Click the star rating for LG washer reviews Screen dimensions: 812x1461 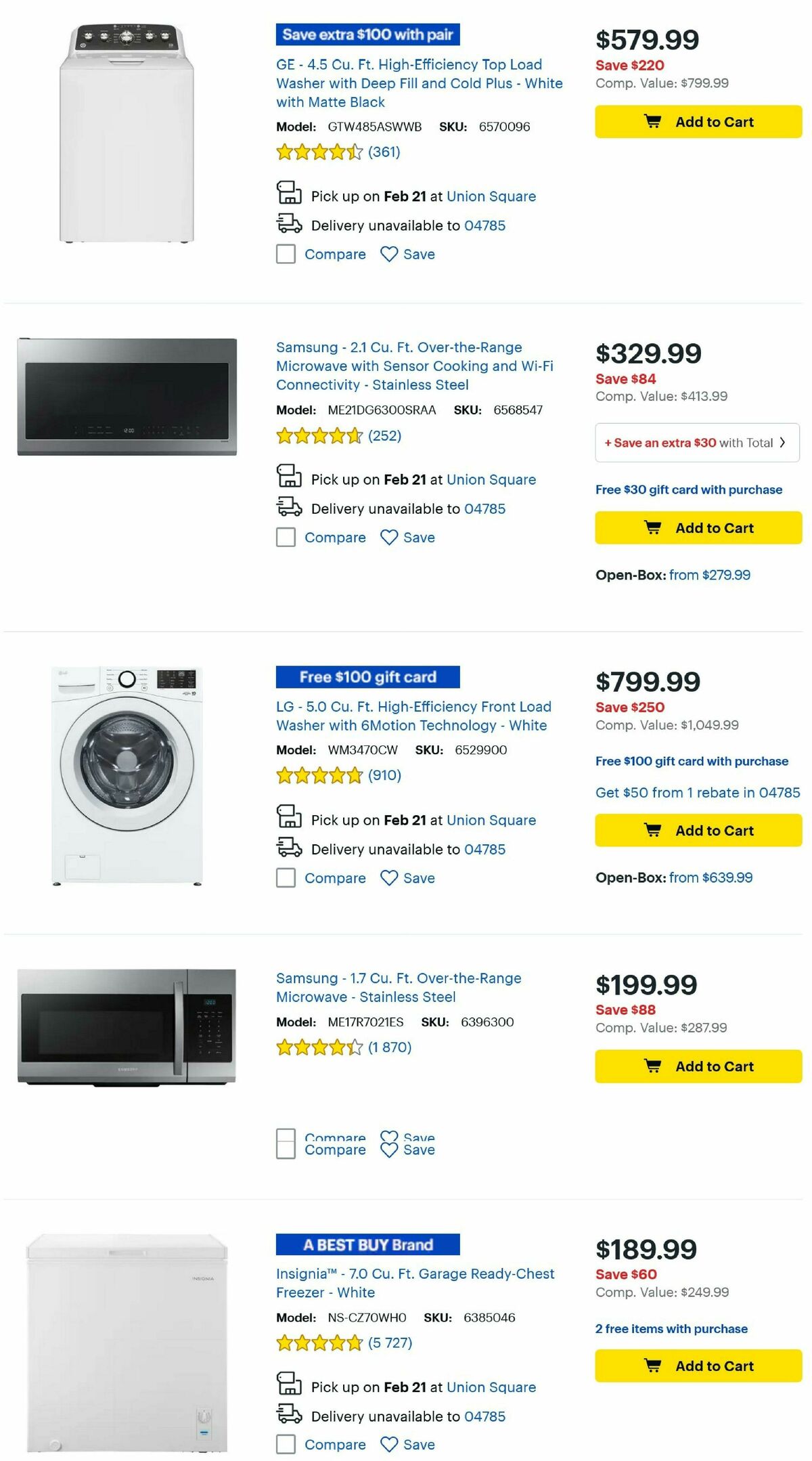tap(318, 775)
